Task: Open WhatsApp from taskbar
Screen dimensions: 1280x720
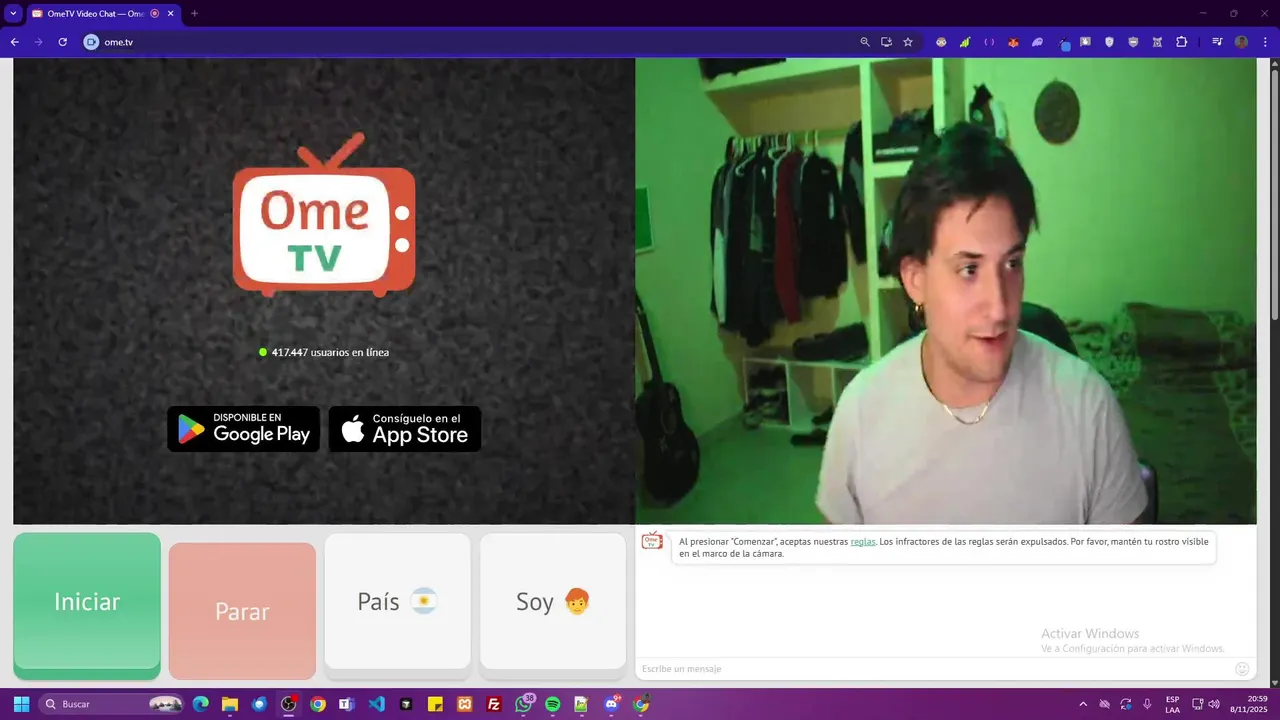Action: coord(523,704)
